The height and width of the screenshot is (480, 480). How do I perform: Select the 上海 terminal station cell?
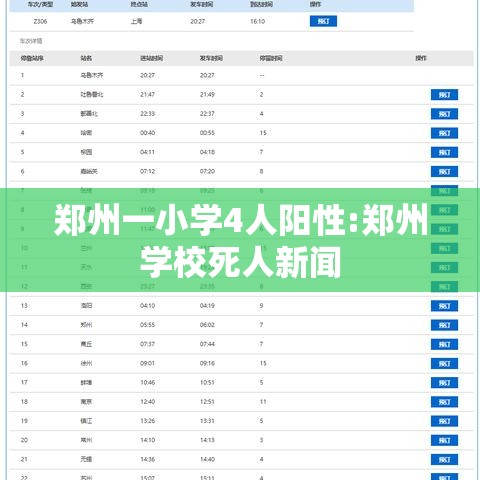[136, 21]
